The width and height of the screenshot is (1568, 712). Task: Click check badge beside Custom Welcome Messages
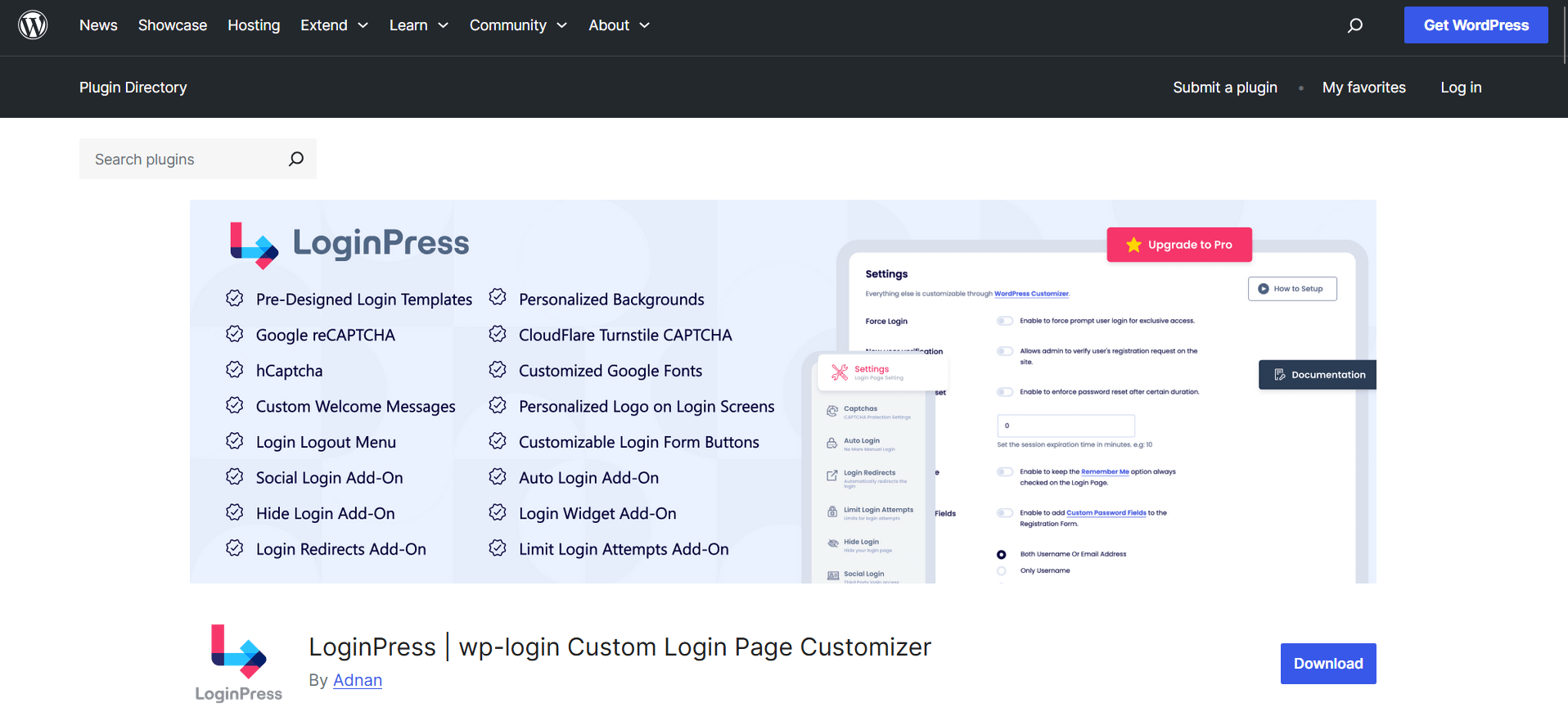[x=235, y=405]
